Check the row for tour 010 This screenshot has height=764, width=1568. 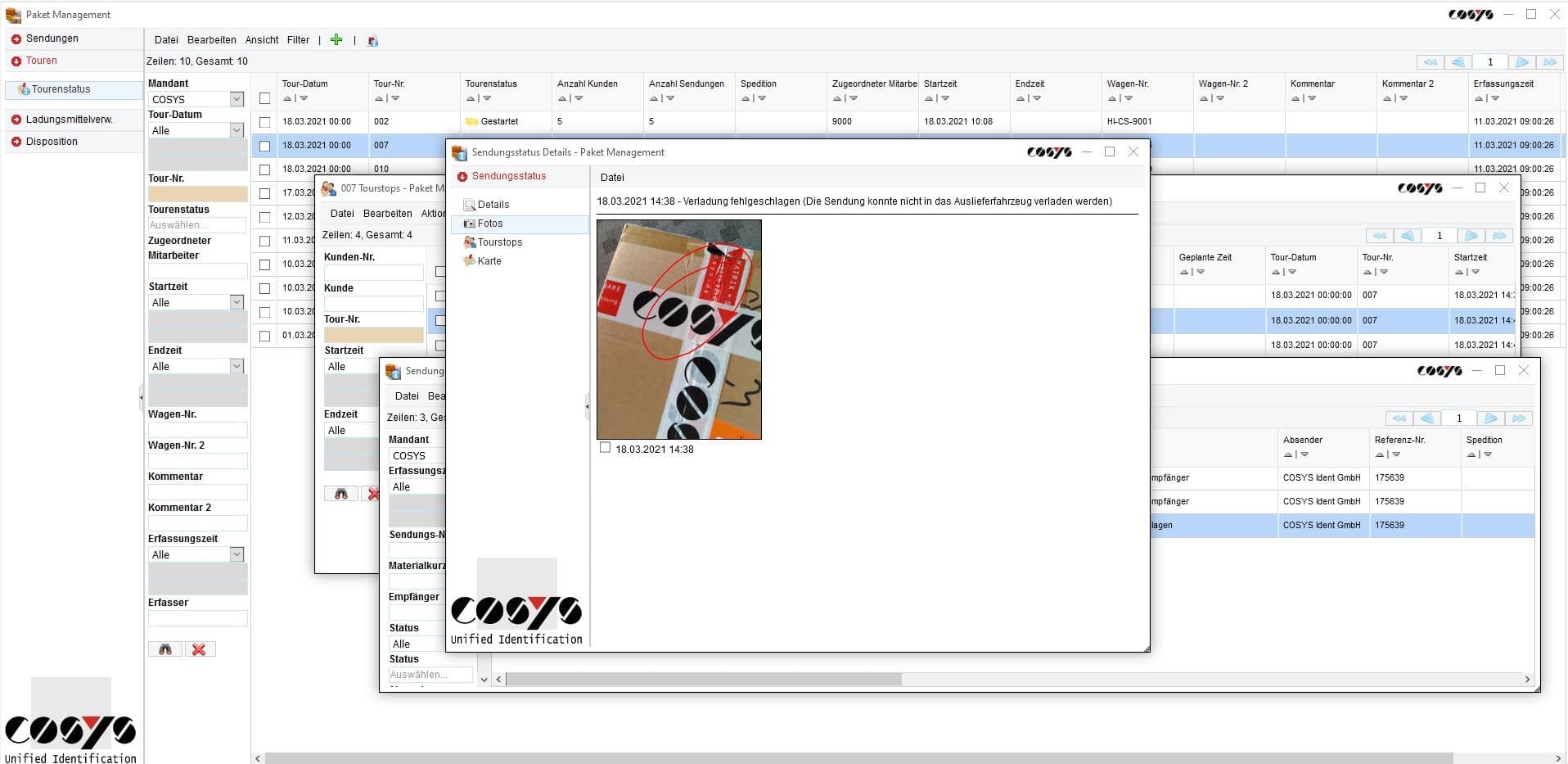(264, 170)
